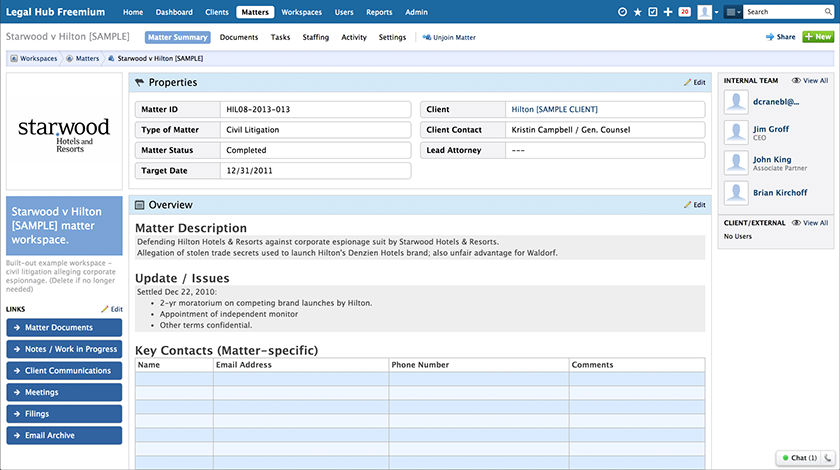Open the recent items clock icon
840x470 pixels.
(x=624, y=12)
